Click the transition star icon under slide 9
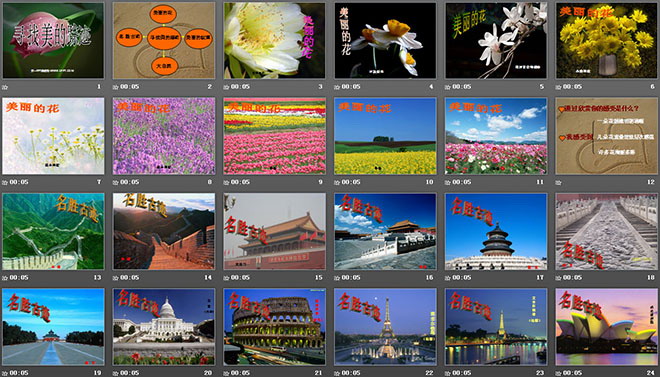 coord(226,183)
